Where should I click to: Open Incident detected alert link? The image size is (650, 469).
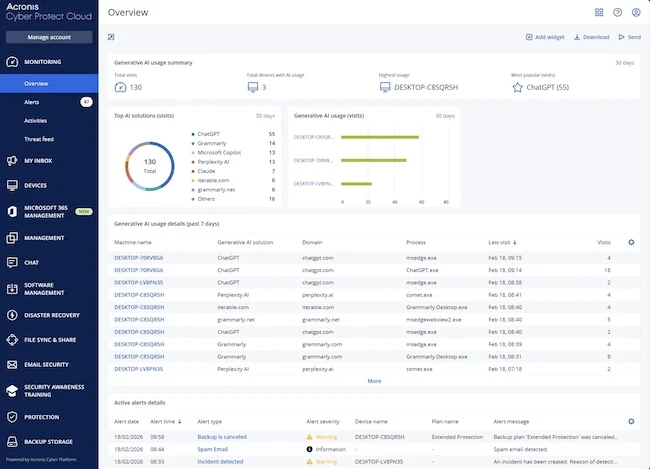(x=220, y=462)
